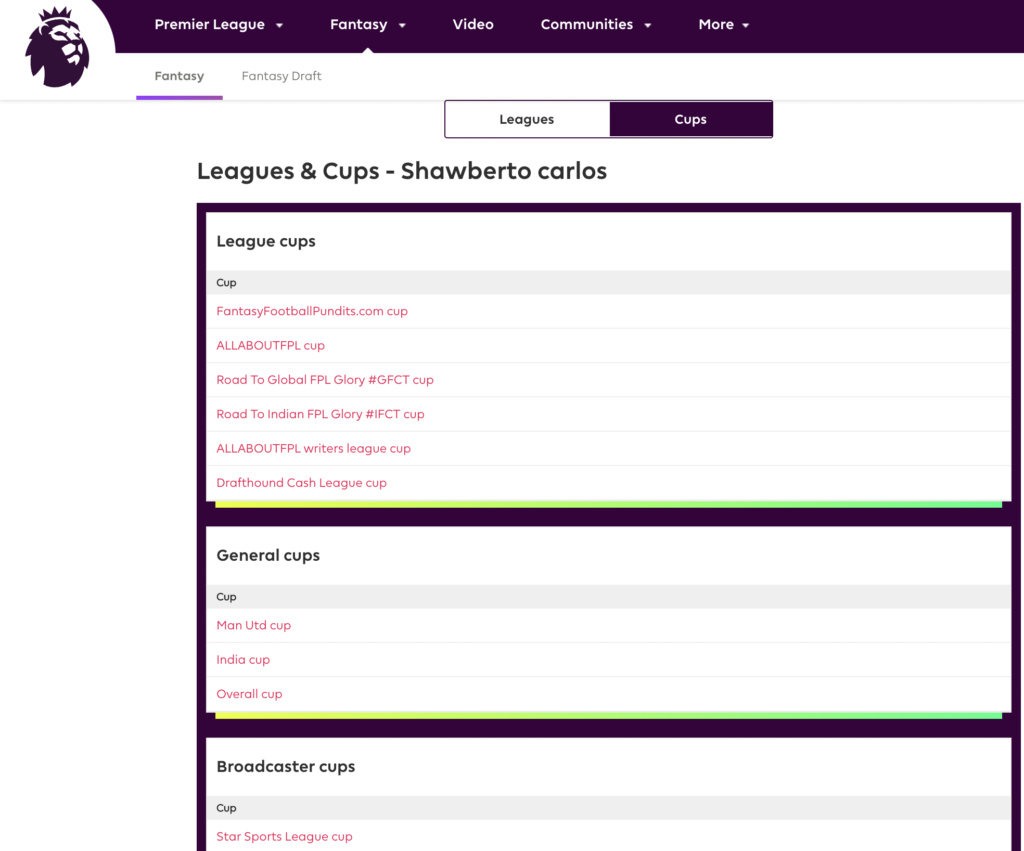Viewport: 1024px width, 851px height.
Task: Expand the Premier League dropdown menu
Action: 219,25
